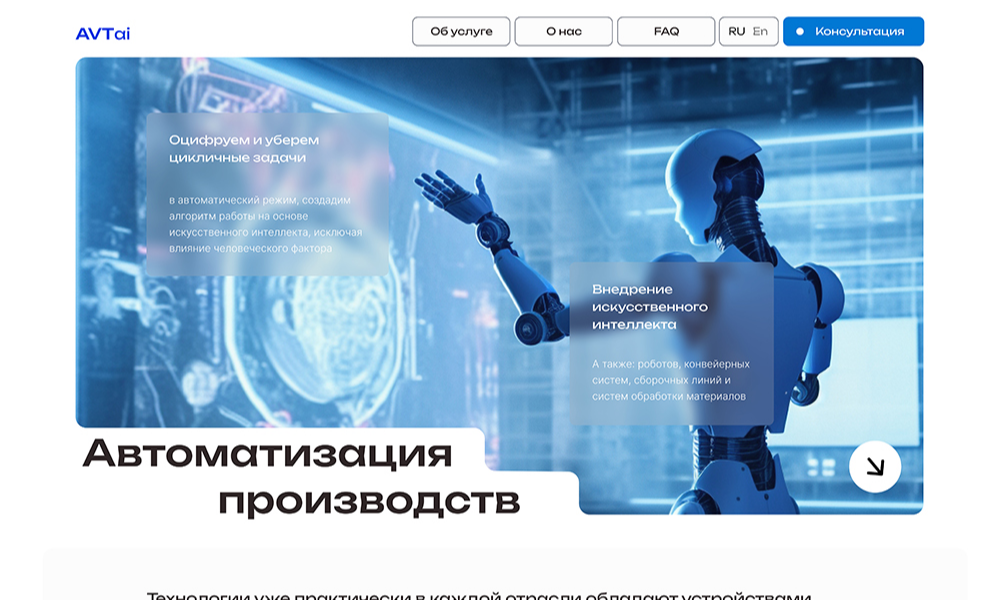
Task: Click the Внедрение искусственного интеллекта card title
Action: click(x=650, y=307)
